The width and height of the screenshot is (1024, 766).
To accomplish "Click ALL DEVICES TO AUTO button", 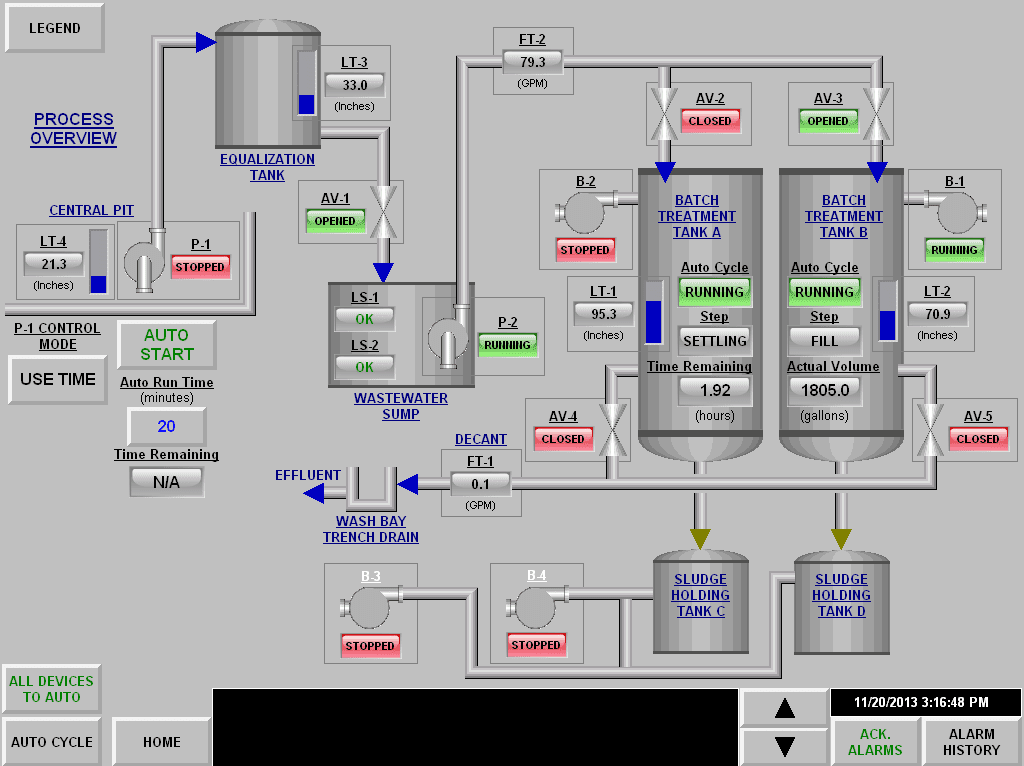I will 52,689.
